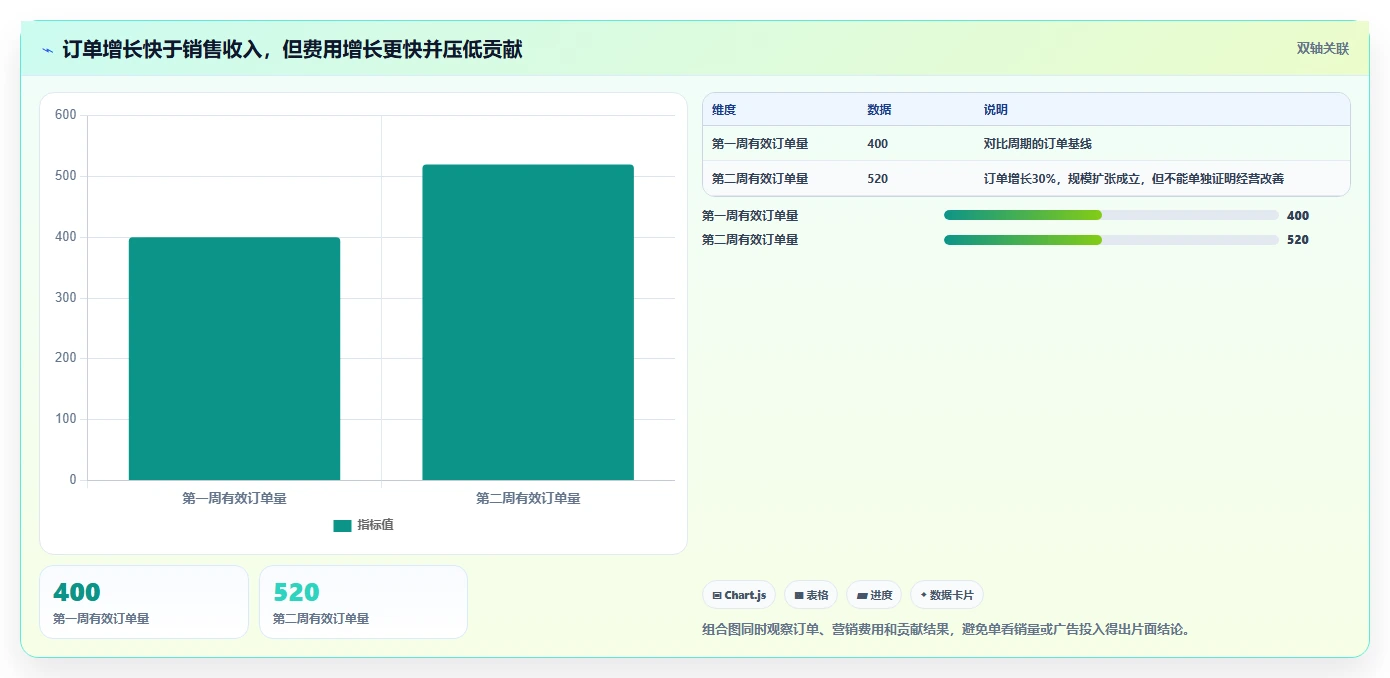Click the 数据 column header
The height and width of the screenshot is (678, 1390).
click(x=879, y=110)
